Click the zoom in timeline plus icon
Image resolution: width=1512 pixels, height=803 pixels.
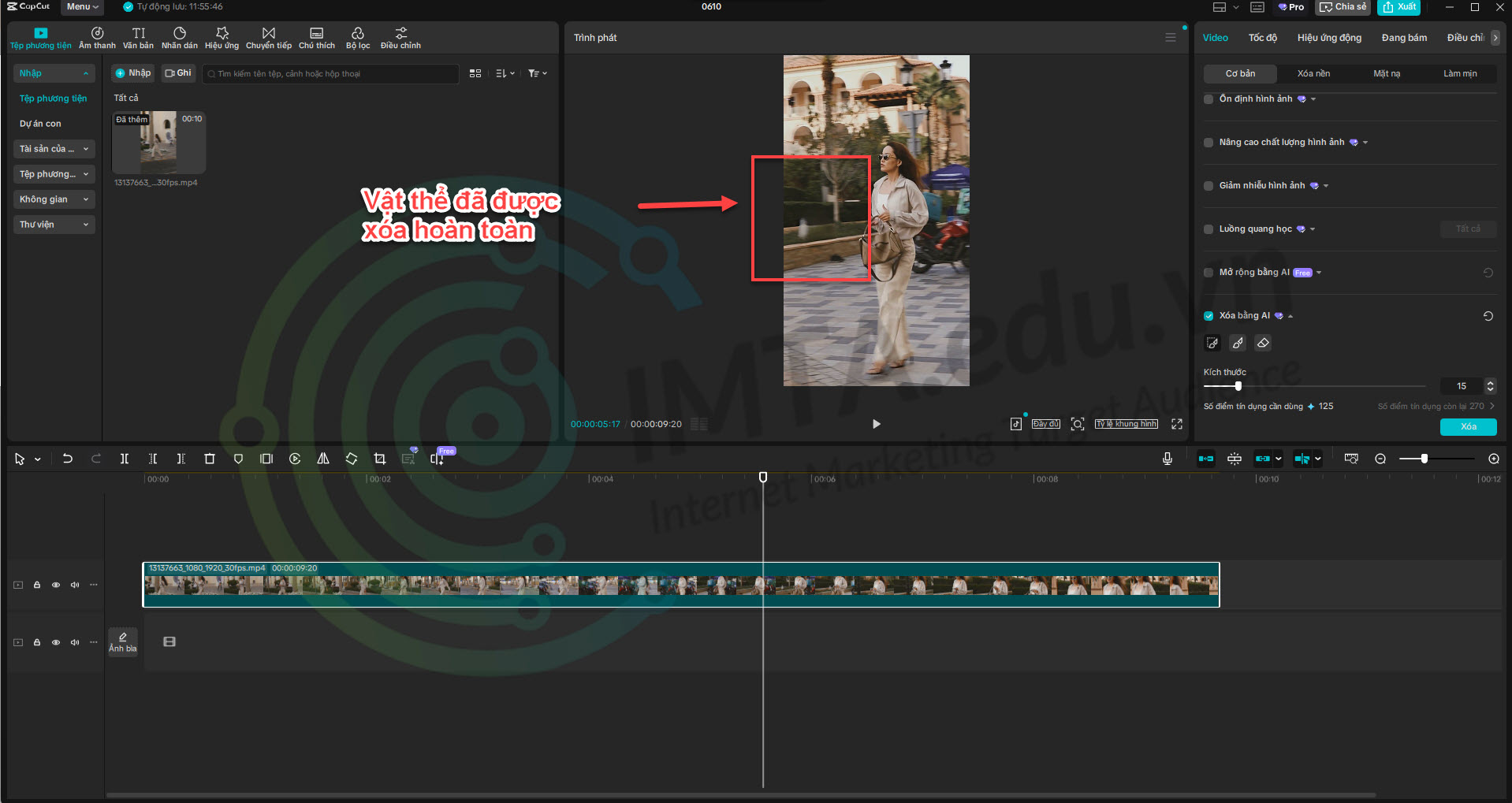(x=1494, y=459)
